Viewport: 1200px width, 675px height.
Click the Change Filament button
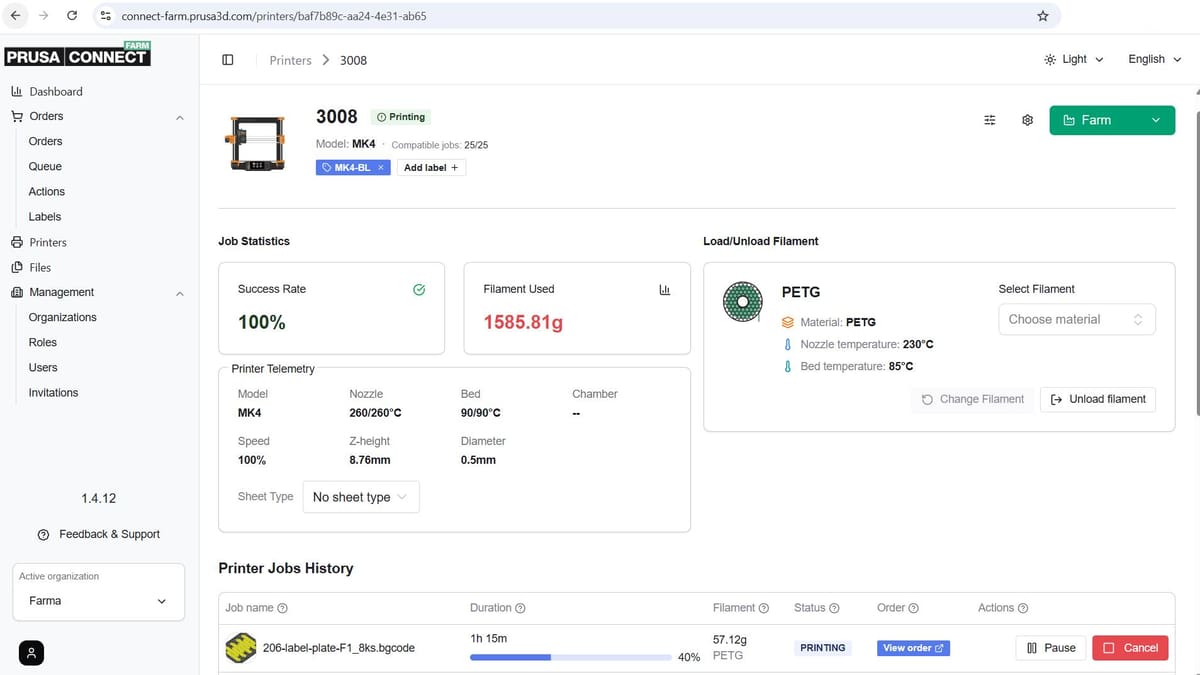(x=973, y=399)
